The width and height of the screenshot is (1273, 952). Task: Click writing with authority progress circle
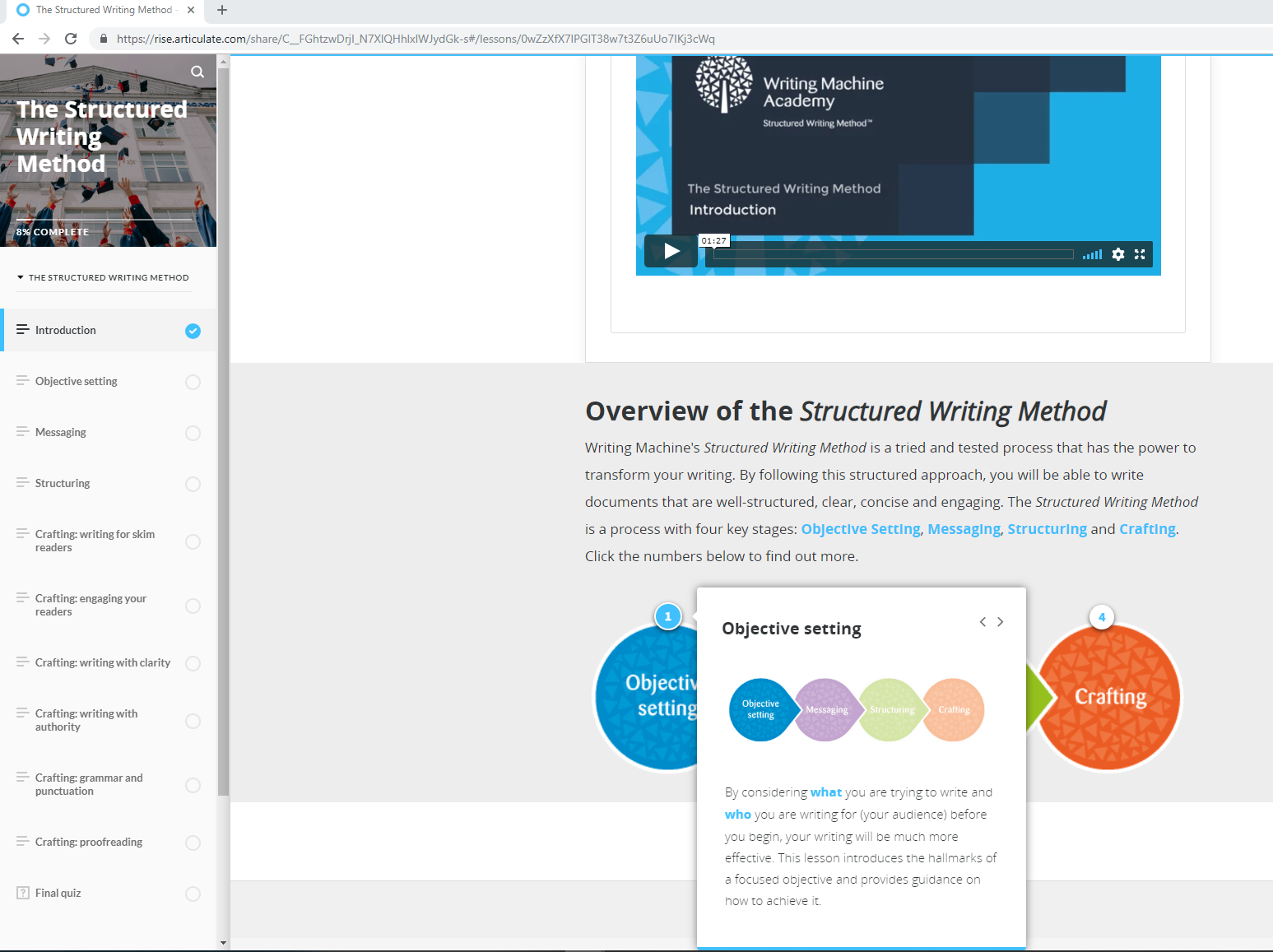pyautogui.click(x=193, y=721)
